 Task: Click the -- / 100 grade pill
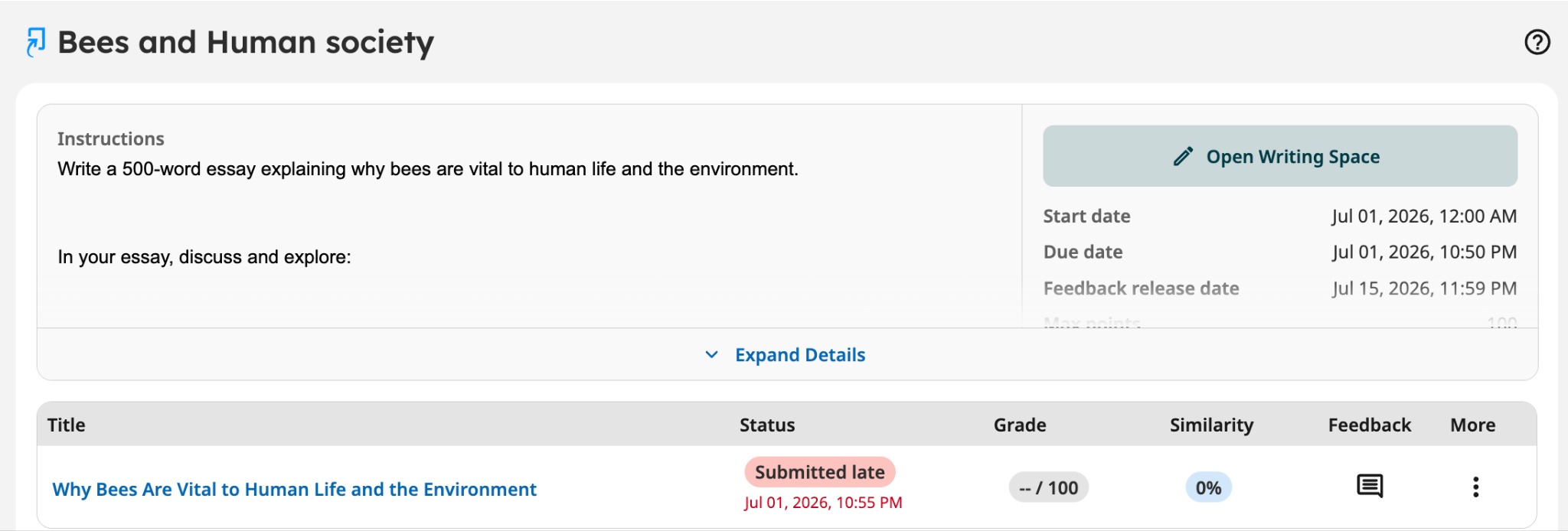(x=1048, y=487)
